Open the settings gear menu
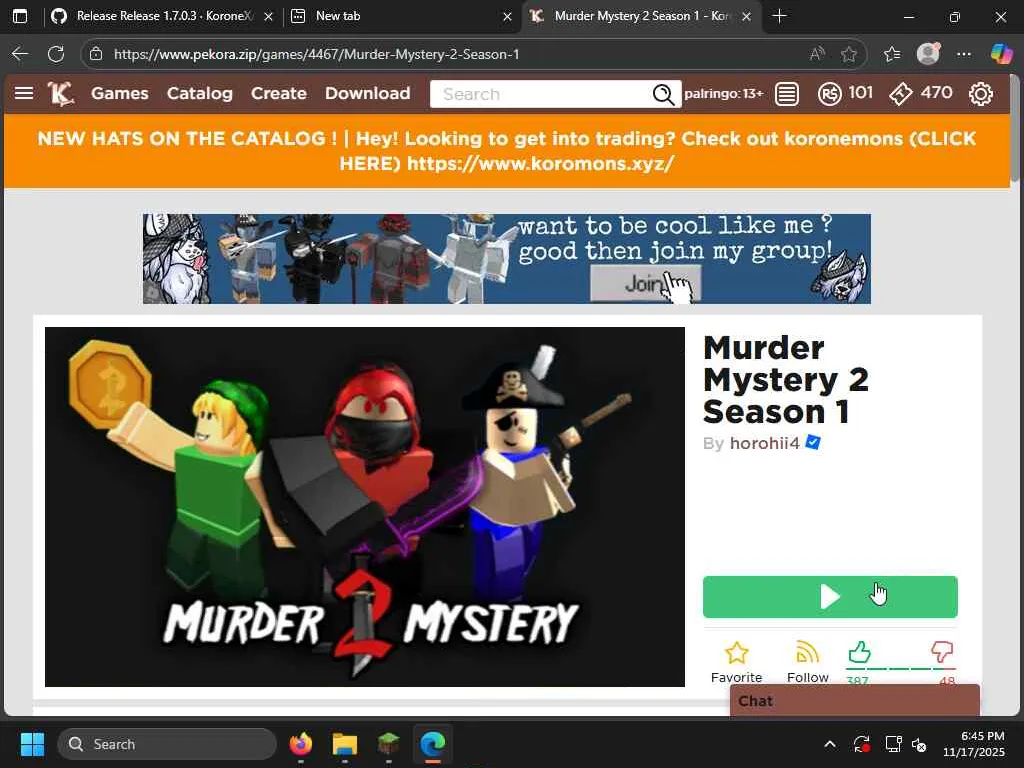Image resolution: width=1024 pixels, height=768 pixels. click(980, 94)
